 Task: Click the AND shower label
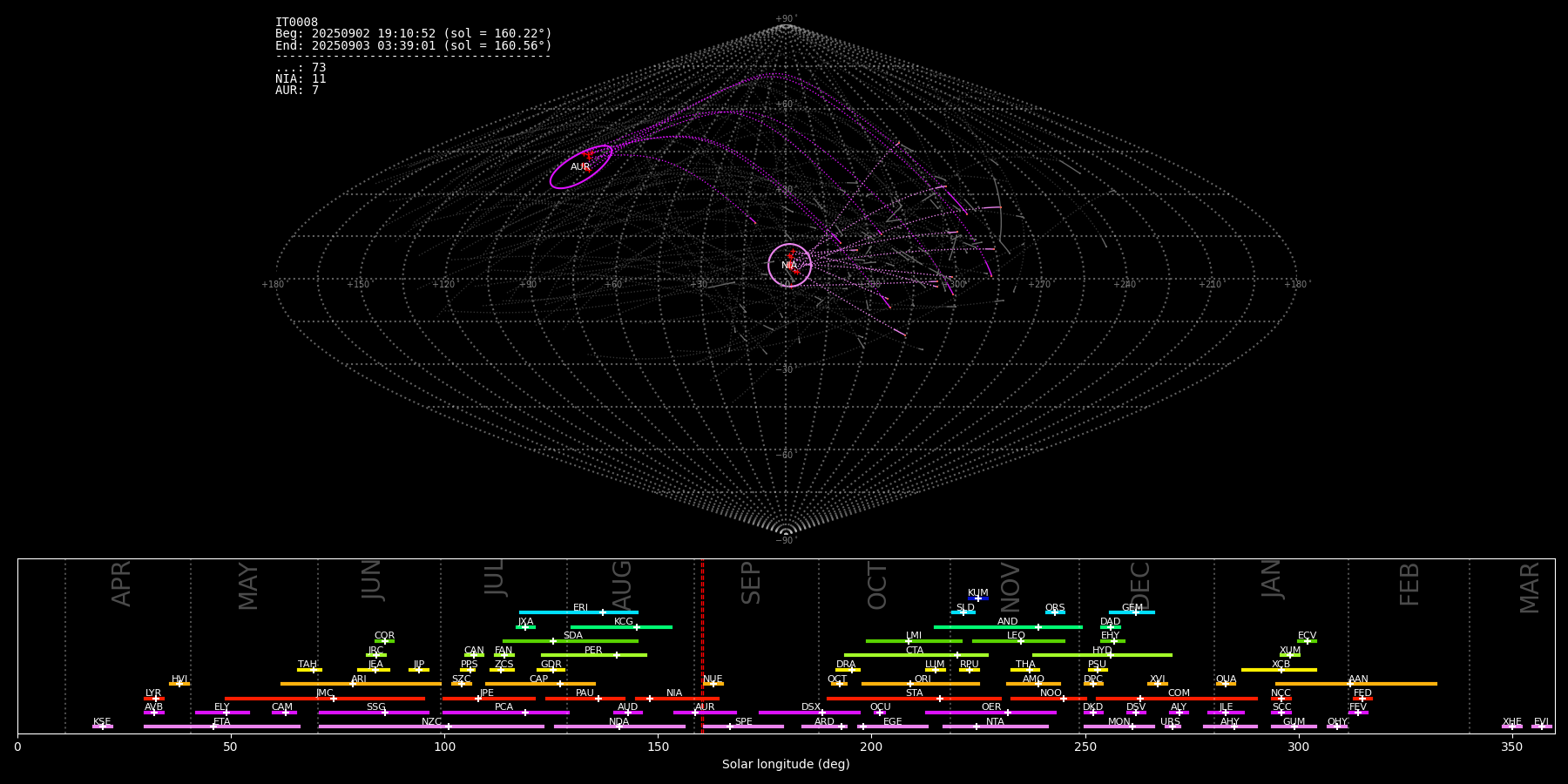[1007, 622]
